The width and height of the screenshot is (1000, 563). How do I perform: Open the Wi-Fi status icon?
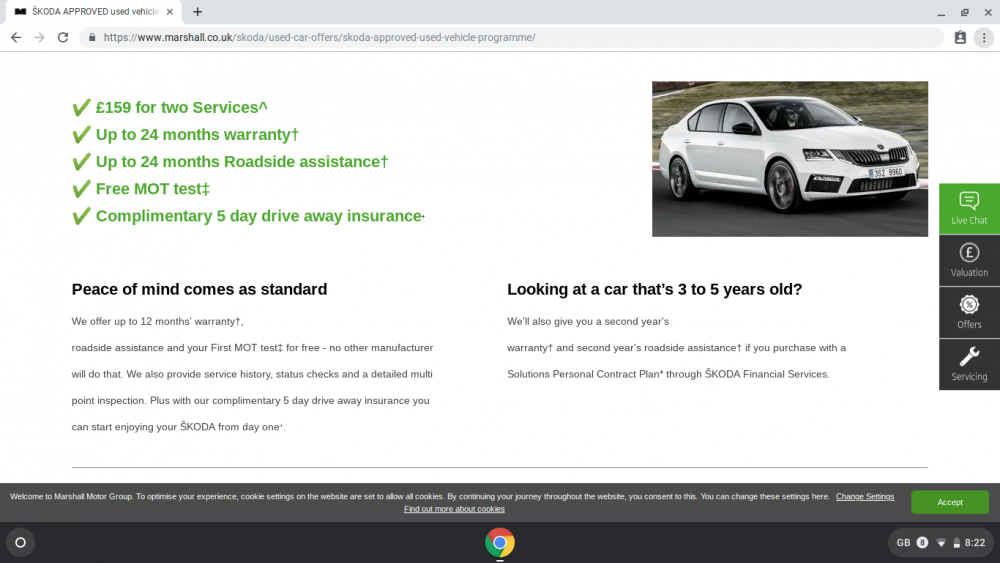click(941, 543)
